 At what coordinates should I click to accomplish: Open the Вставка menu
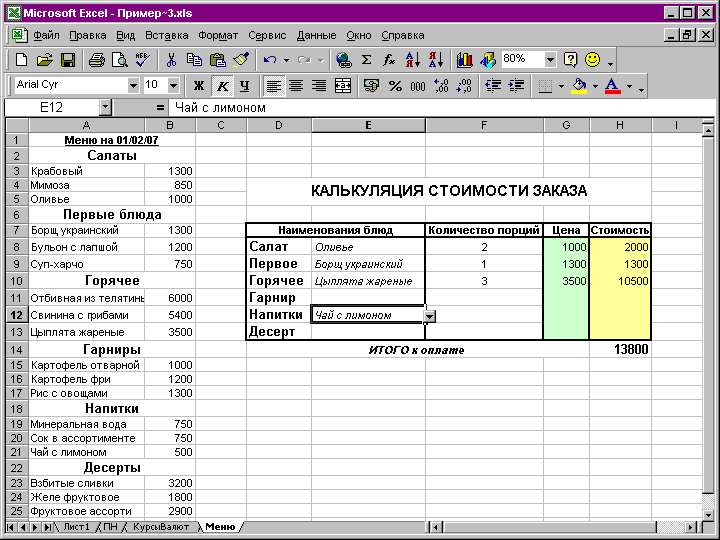[167, 35]
